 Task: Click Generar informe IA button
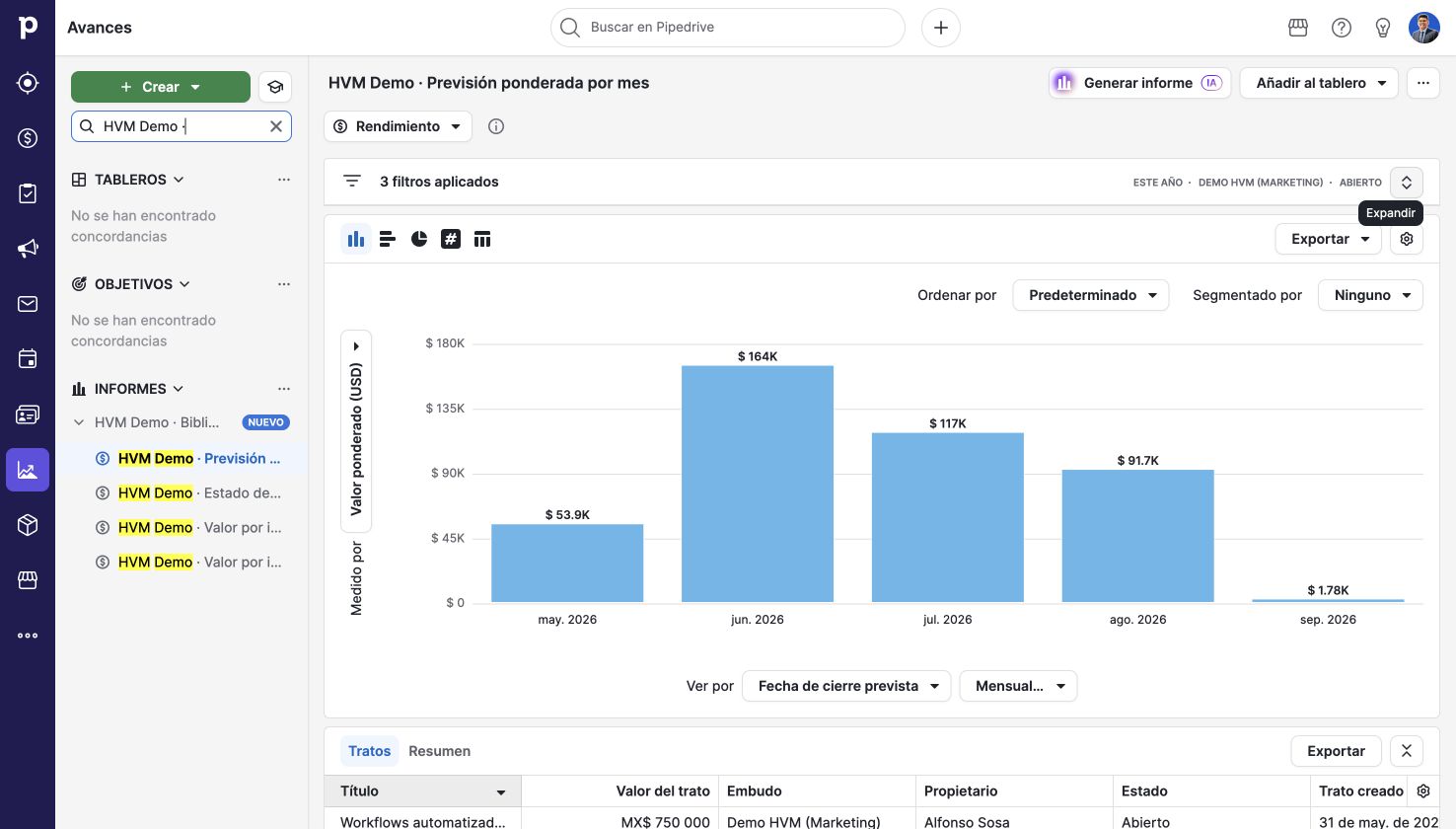tap(1139, 83)
